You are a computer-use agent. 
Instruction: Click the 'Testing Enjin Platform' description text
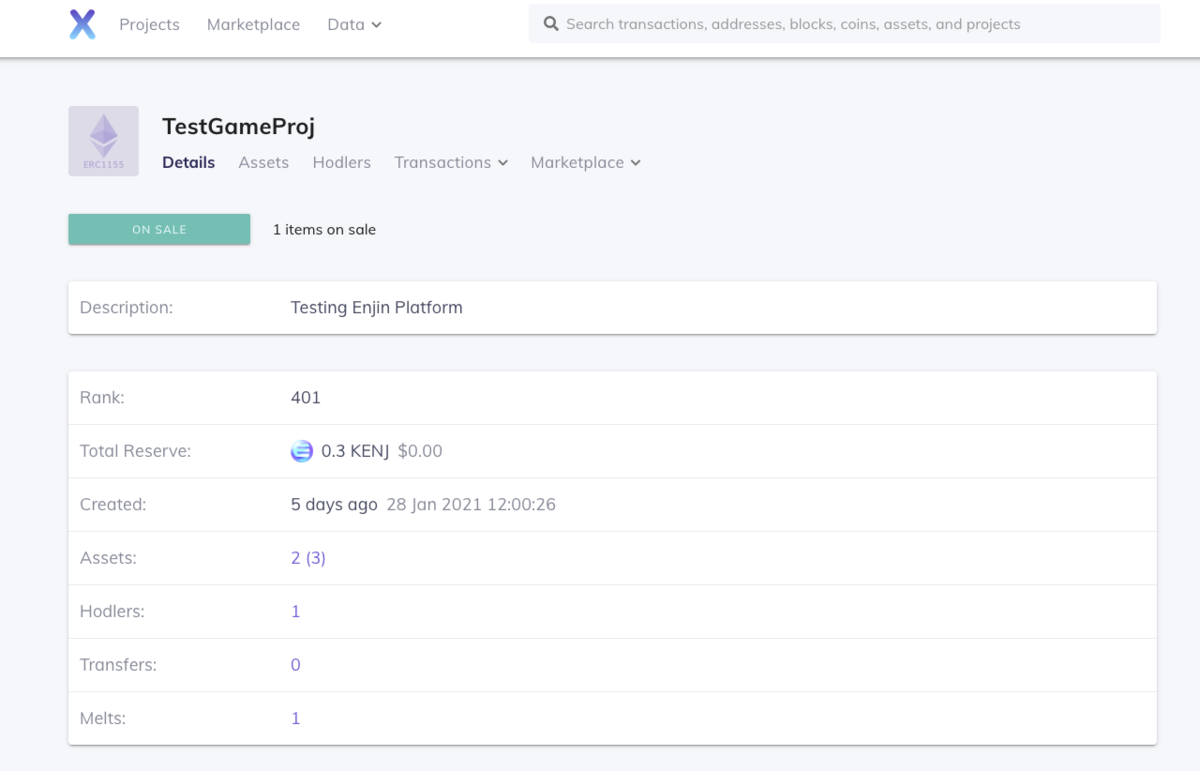pos(376,308)
